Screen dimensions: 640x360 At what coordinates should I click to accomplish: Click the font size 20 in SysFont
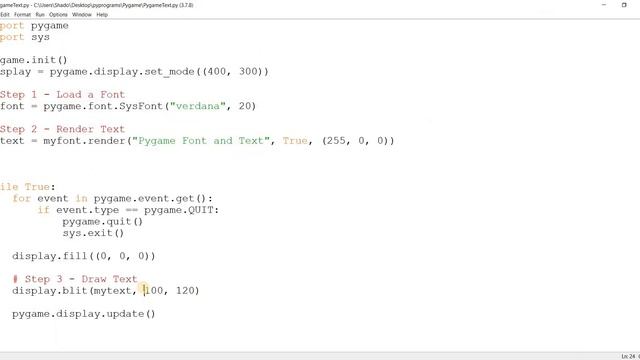point(244,106)
